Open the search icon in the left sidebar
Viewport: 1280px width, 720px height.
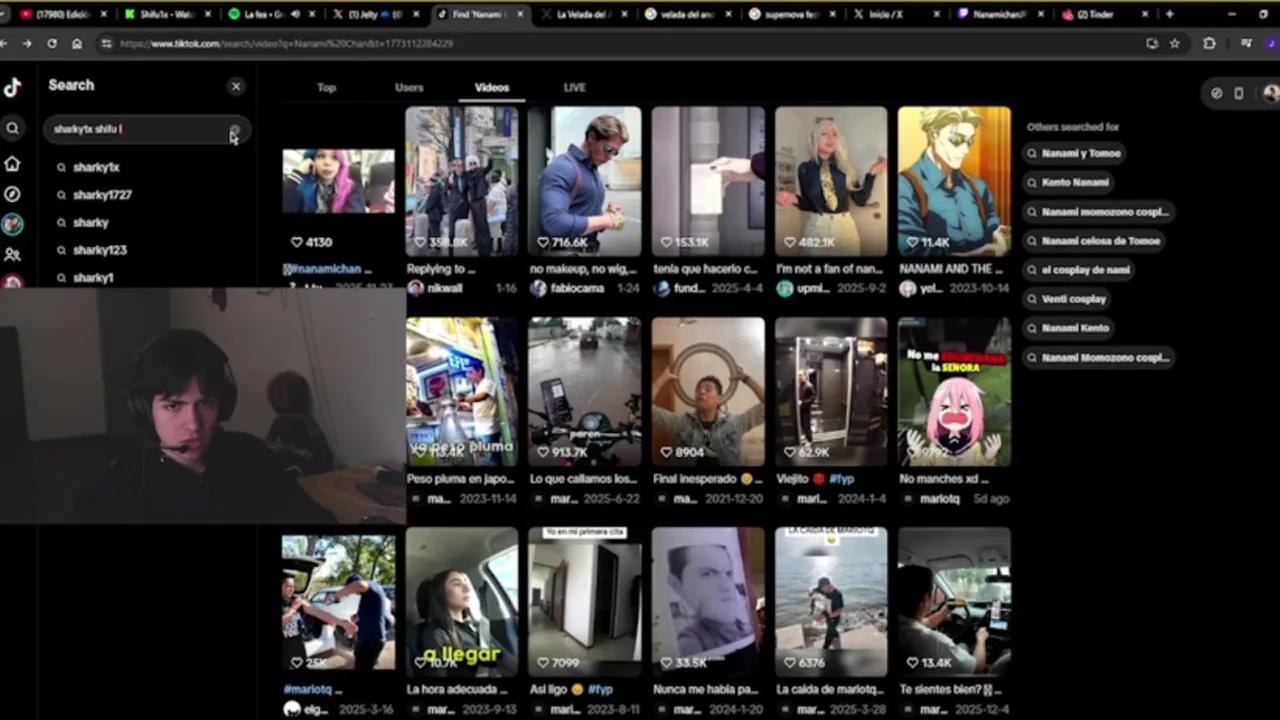(x=12, y=128)
